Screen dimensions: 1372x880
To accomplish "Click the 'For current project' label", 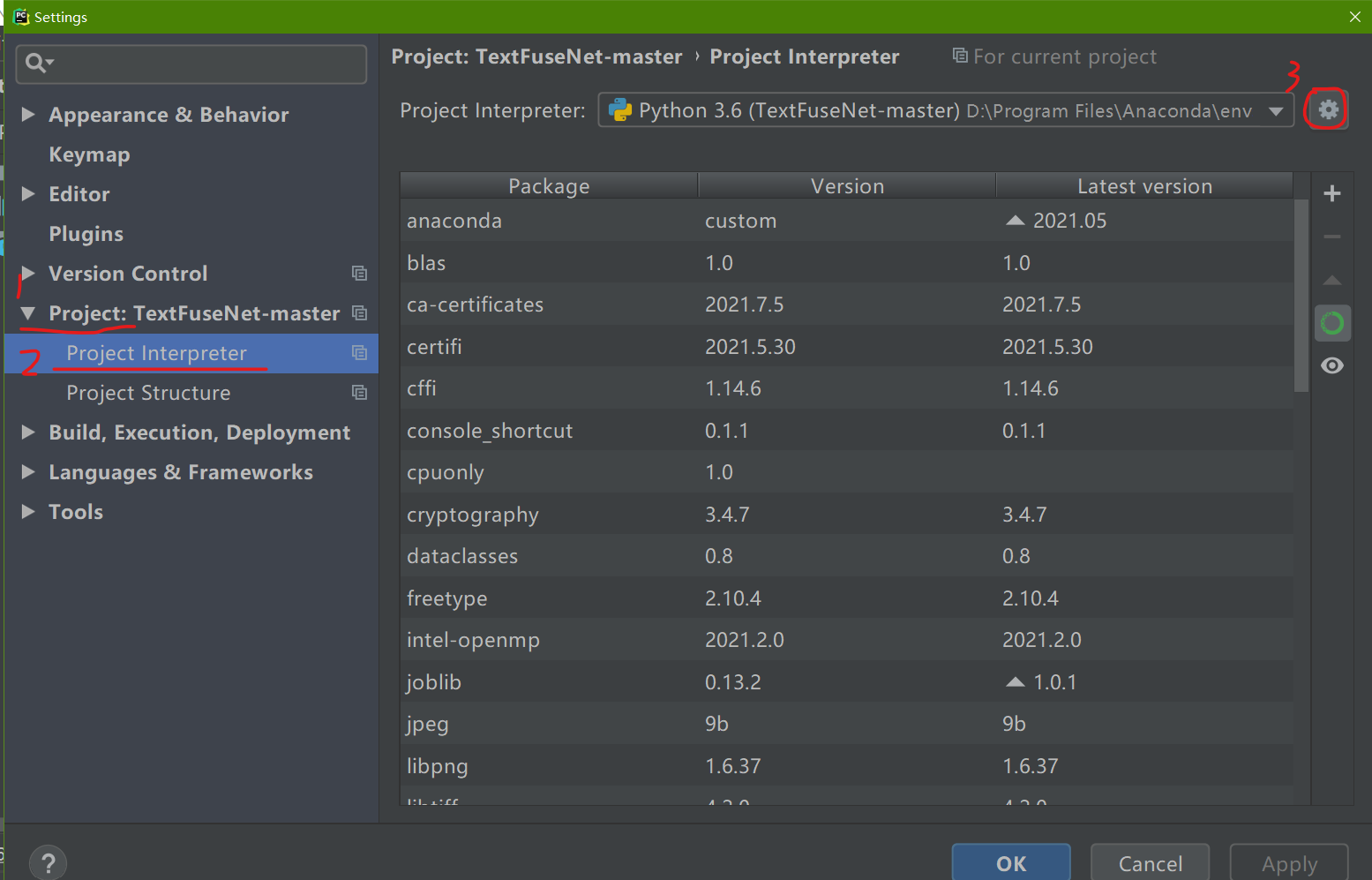I will click(1064, 57).
